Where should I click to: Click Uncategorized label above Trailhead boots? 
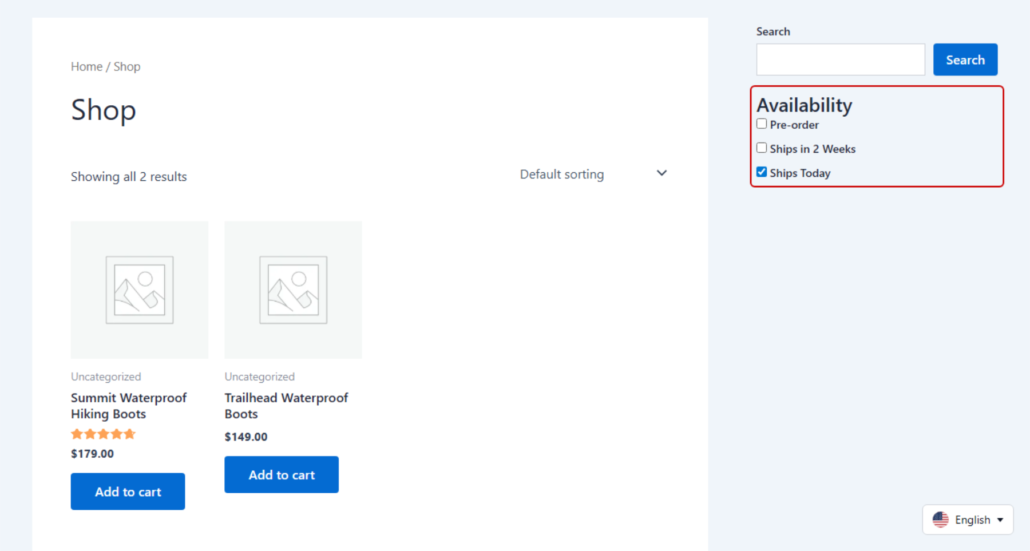259,376
